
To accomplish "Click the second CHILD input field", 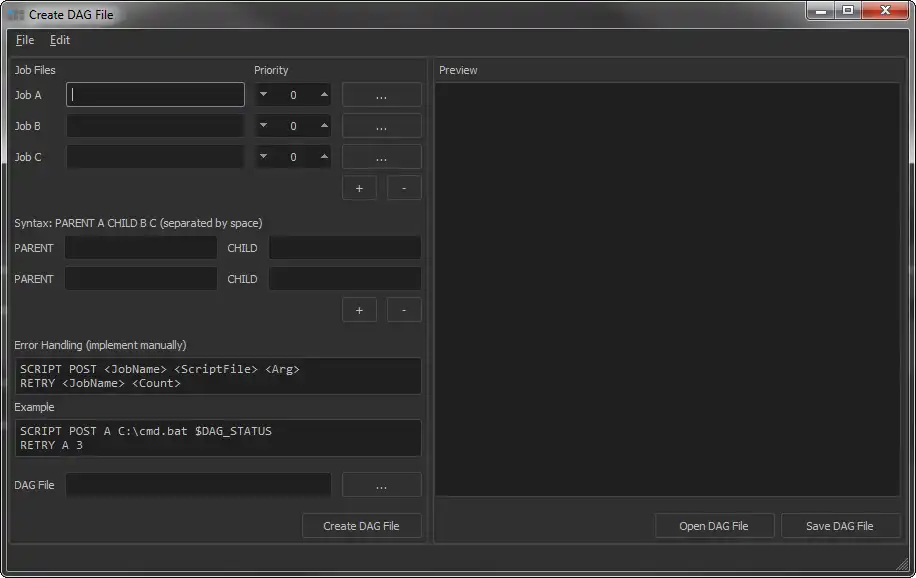I will 345,279.
